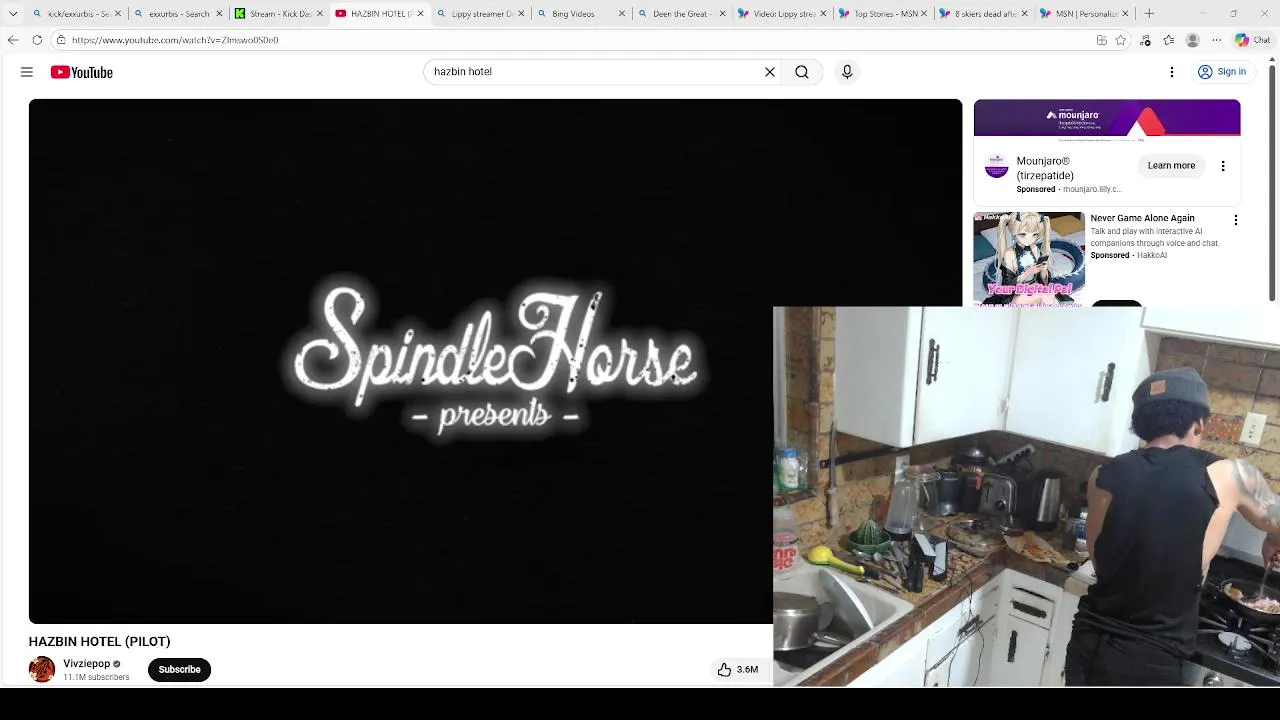Image resolution: width=1280 pixels, height=720 pixels.
Task: Click inside the YouTube search field
Action: pos(595,72)
